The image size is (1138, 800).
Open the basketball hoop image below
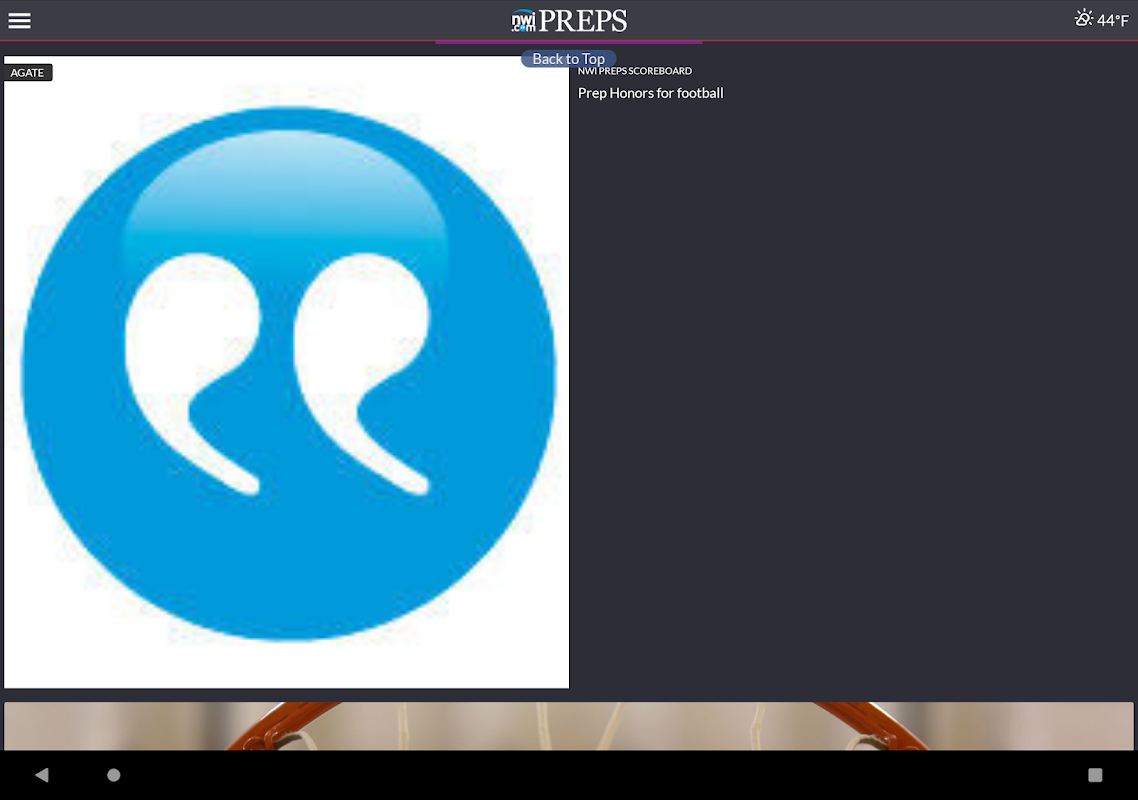coord(568,725)
